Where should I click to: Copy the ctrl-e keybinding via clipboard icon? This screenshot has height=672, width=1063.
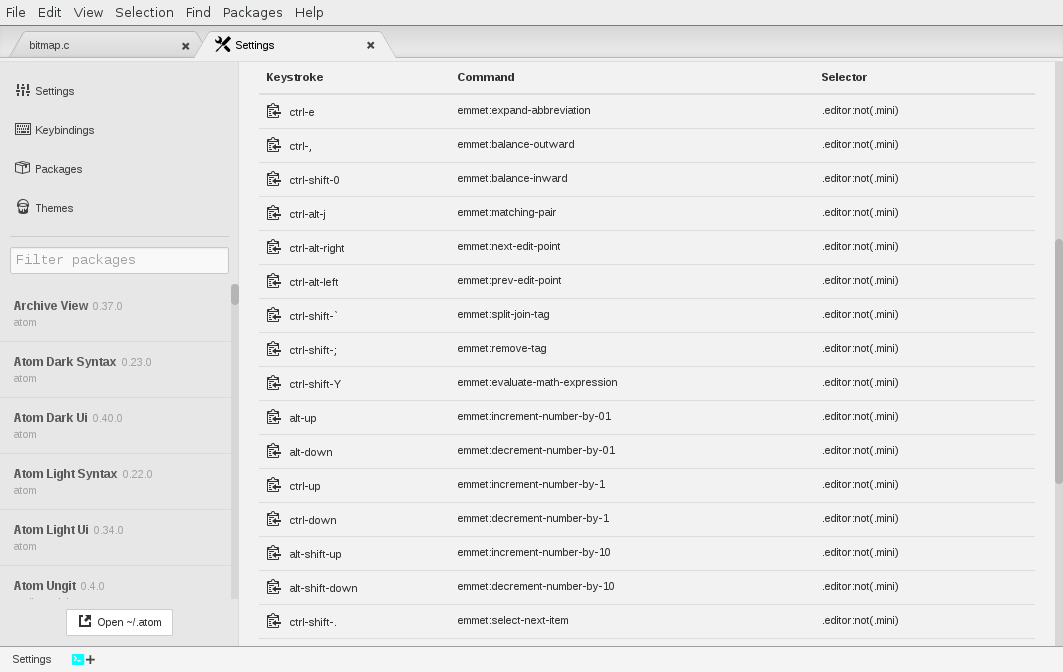[x=273, y=111]
